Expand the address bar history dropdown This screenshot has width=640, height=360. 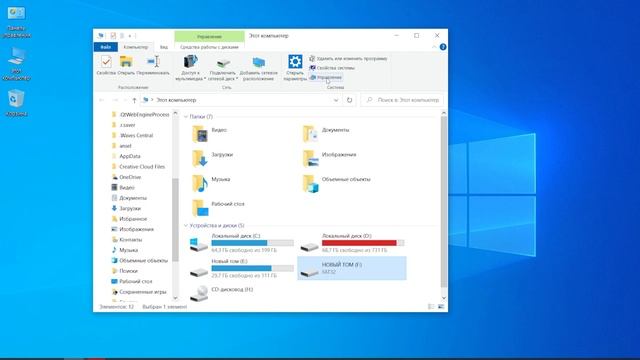pyautogui.click(x=336, y=100)
